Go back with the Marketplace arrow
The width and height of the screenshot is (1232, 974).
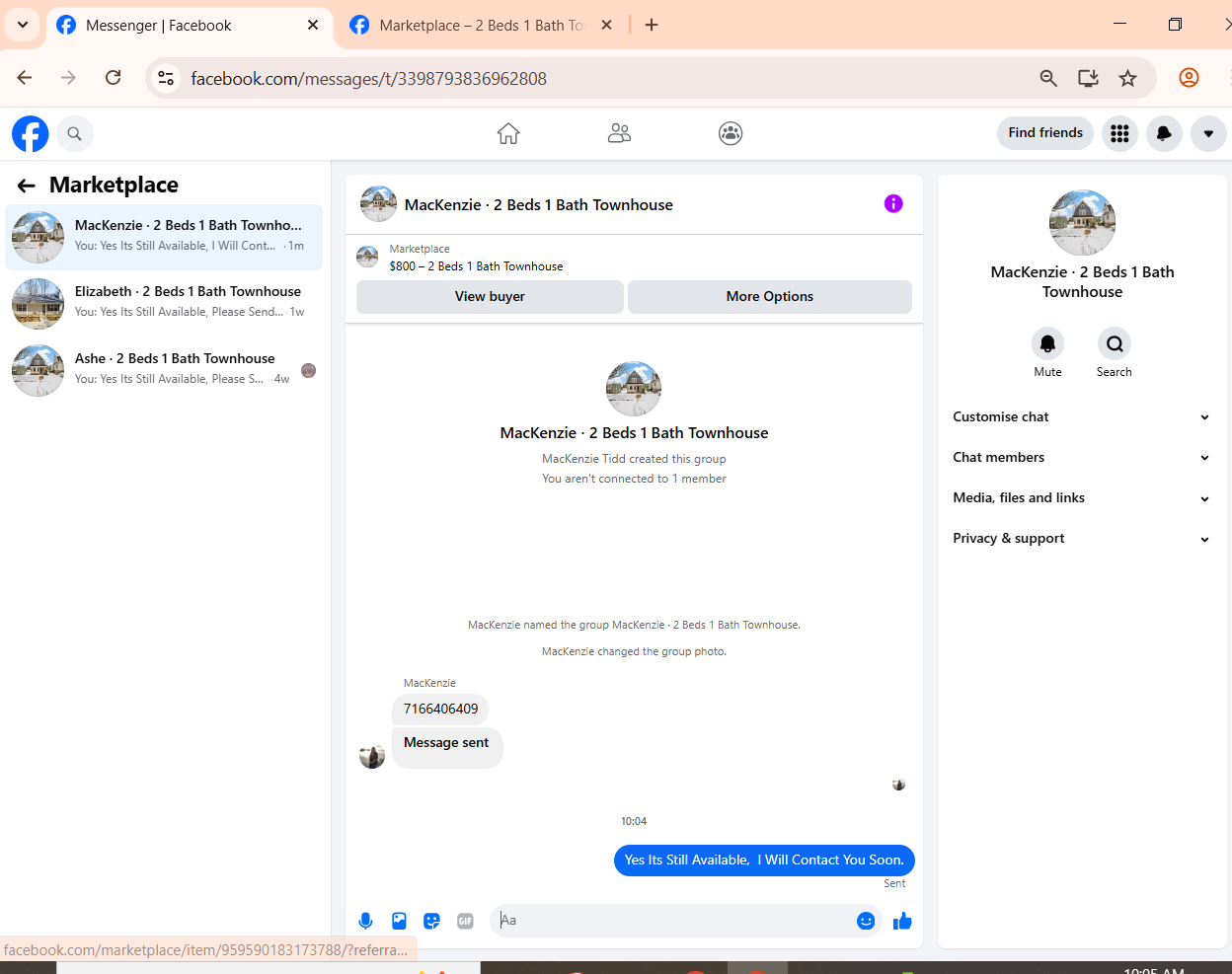27,186
